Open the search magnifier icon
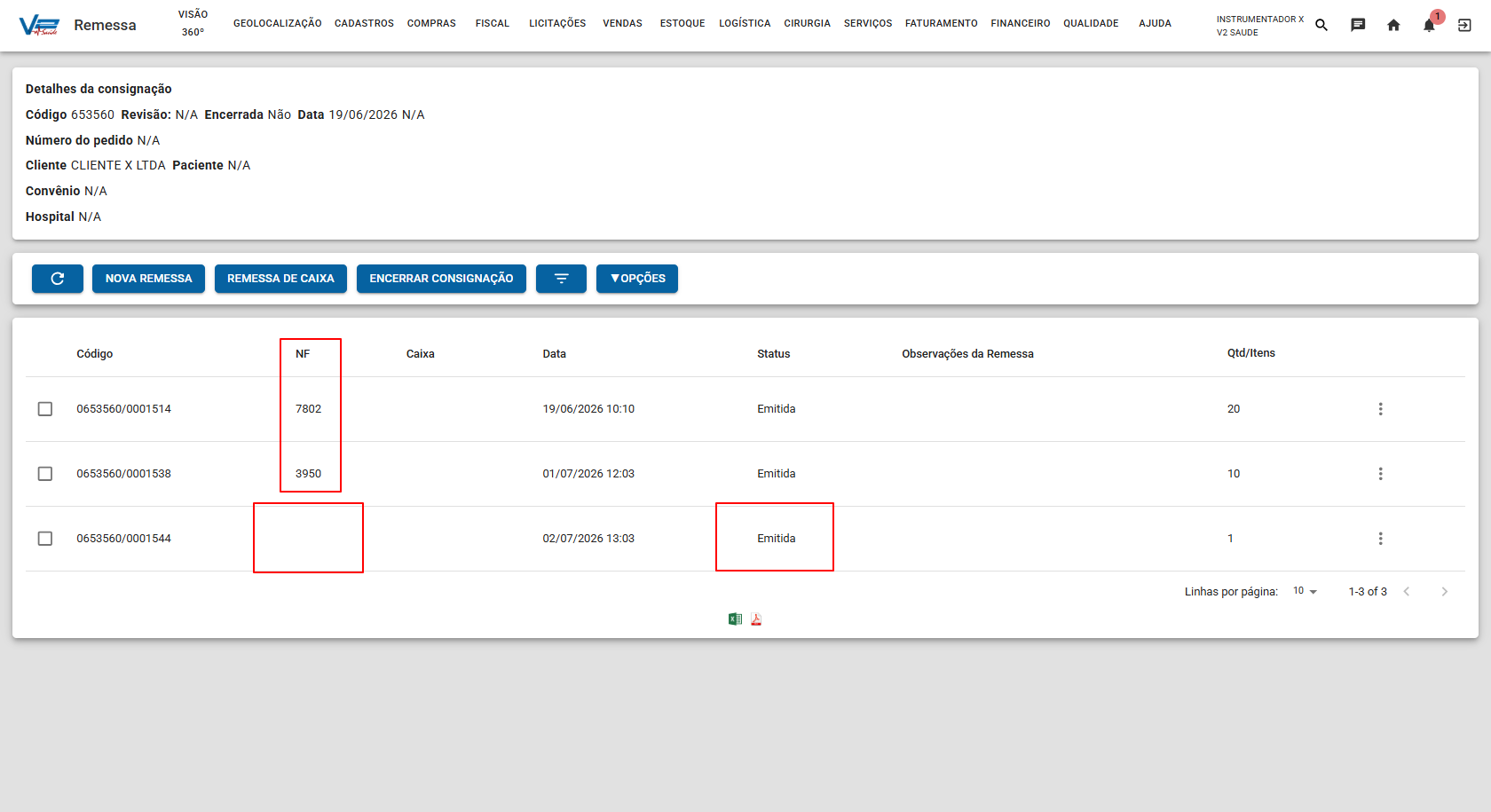1491x812 pixels. pyautogui.click(x=1321, y=25)
